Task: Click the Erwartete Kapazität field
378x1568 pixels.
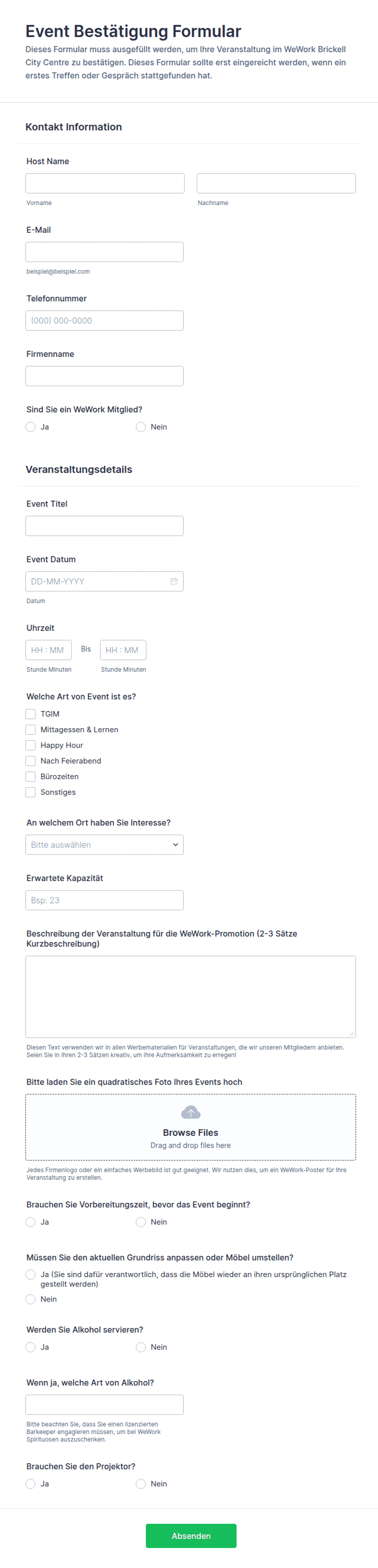Action: point(104,900)
